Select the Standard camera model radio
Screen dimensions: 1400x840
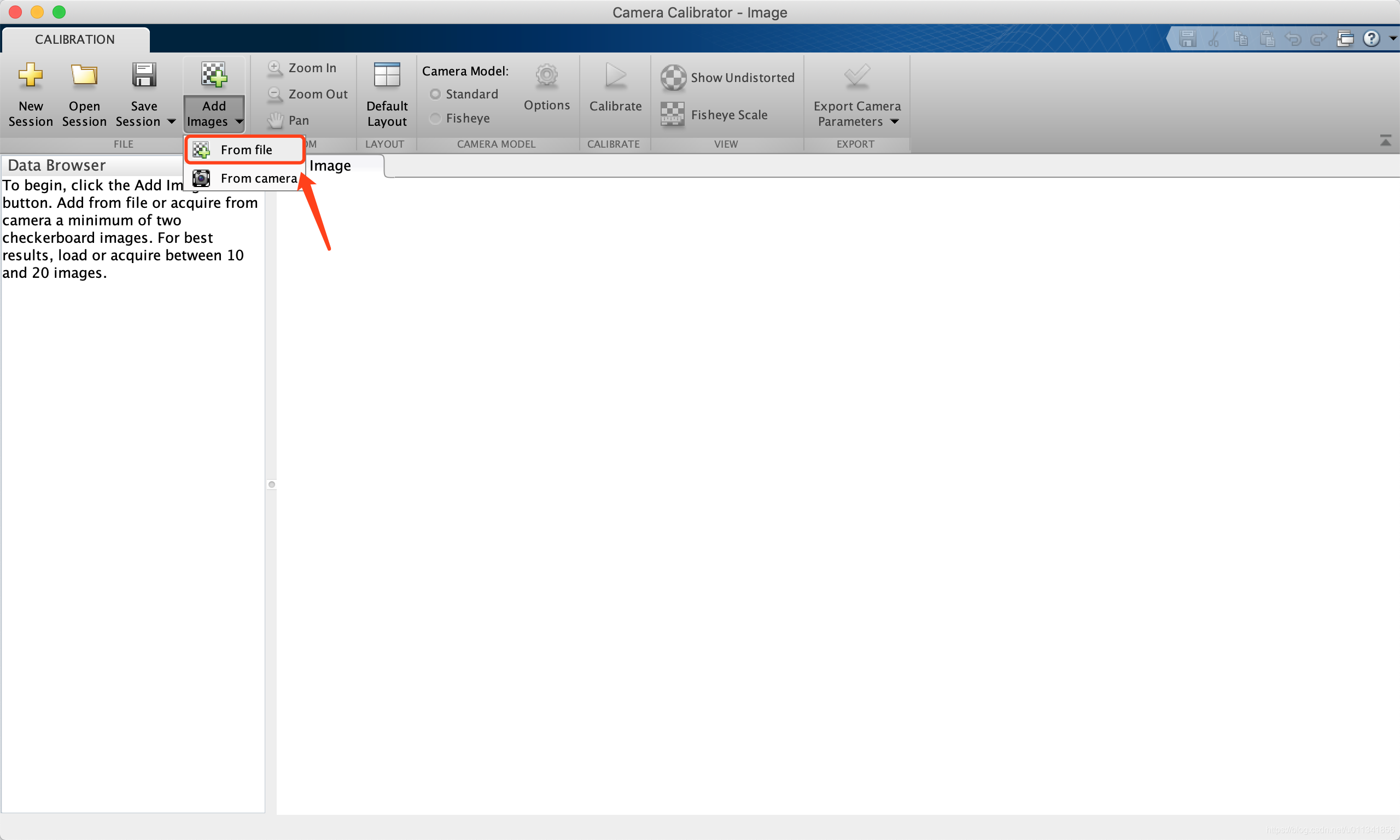[435, 94]
